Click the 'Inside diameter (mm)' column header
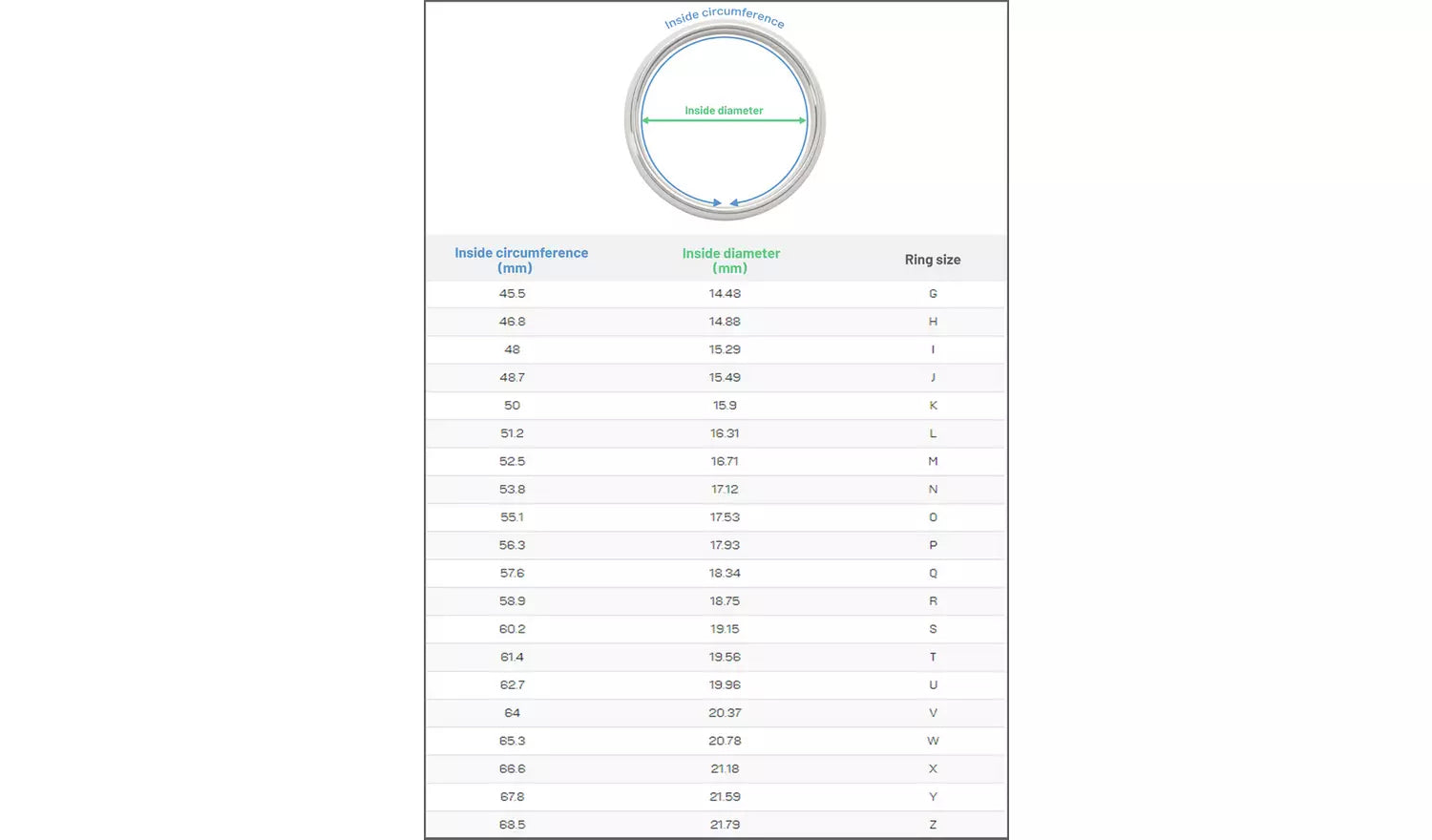The height and width of the screenshot is (840, 1432). click(730, 260)
